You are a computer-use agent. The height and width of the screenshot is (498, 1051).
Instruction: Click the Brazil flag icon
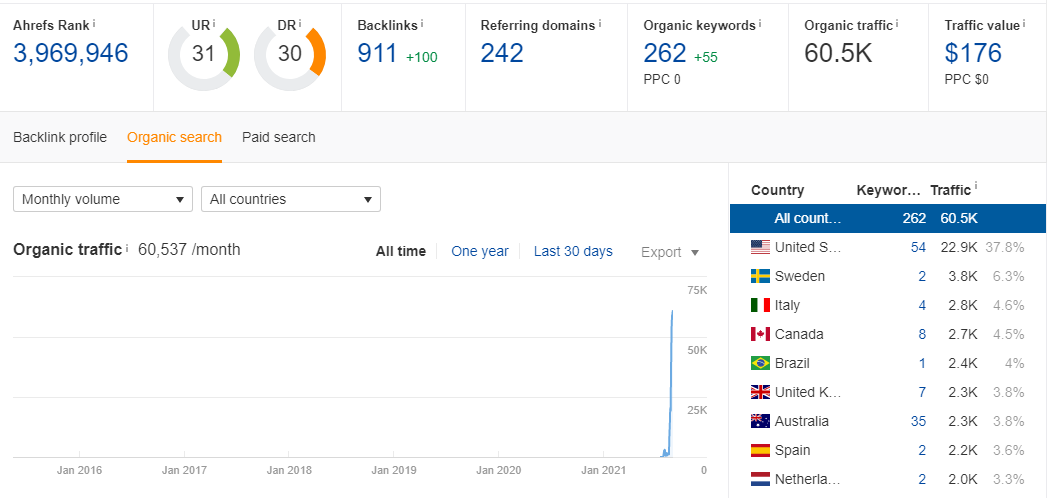click(x=761, y=363)
